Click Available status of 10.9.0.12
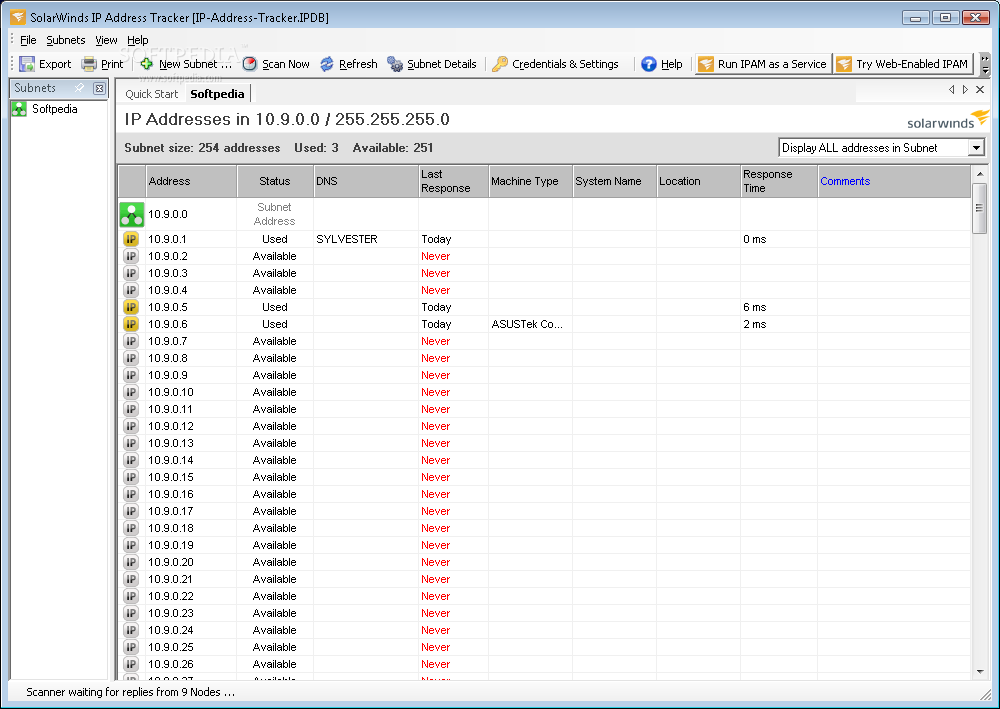Image resolution: width=1000 pixels, height=709 pixels. click(274, 426)
